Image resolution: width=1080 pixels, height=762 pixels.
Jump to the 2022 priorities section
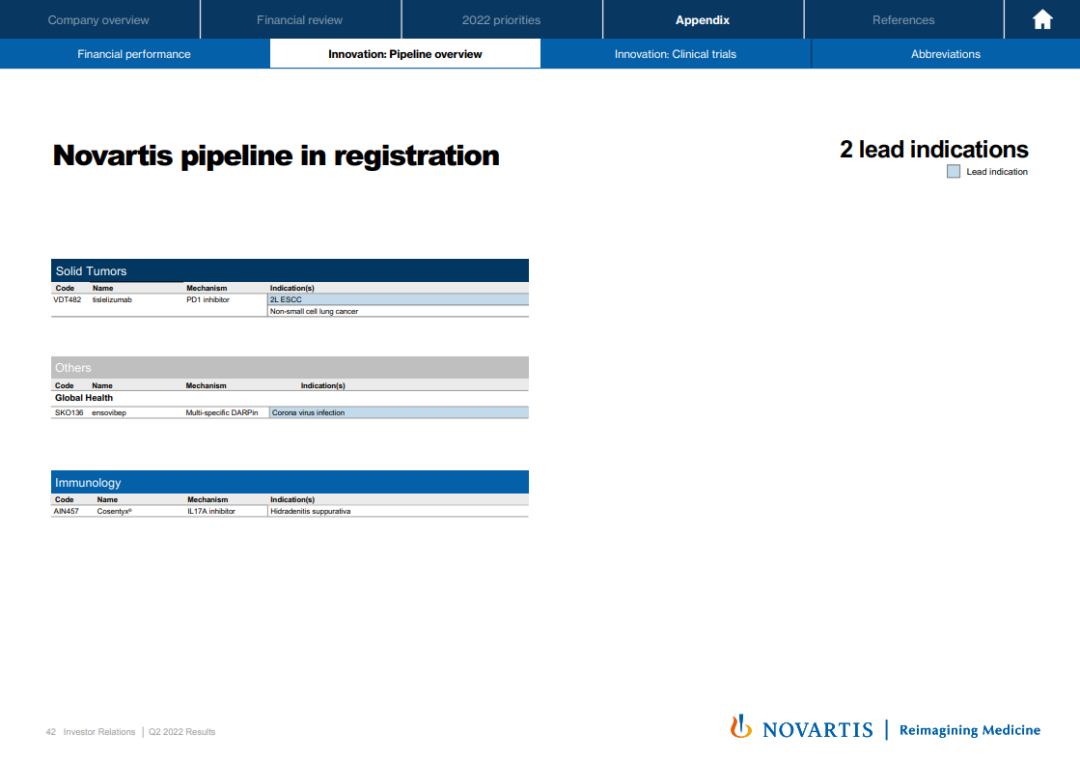point(501,20)
